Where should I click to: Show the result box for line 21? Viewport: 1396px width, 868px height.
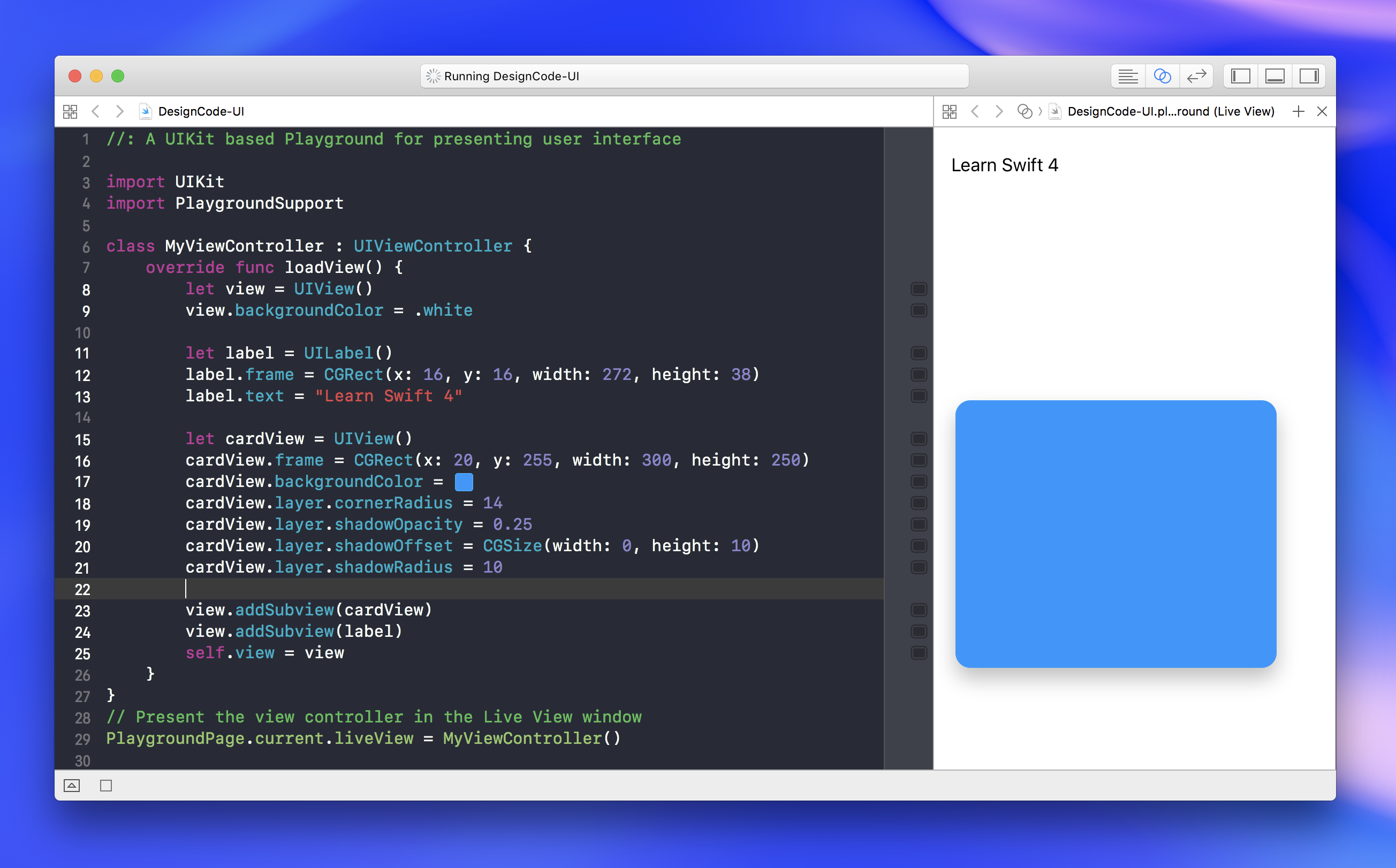[x=919, y=567]
